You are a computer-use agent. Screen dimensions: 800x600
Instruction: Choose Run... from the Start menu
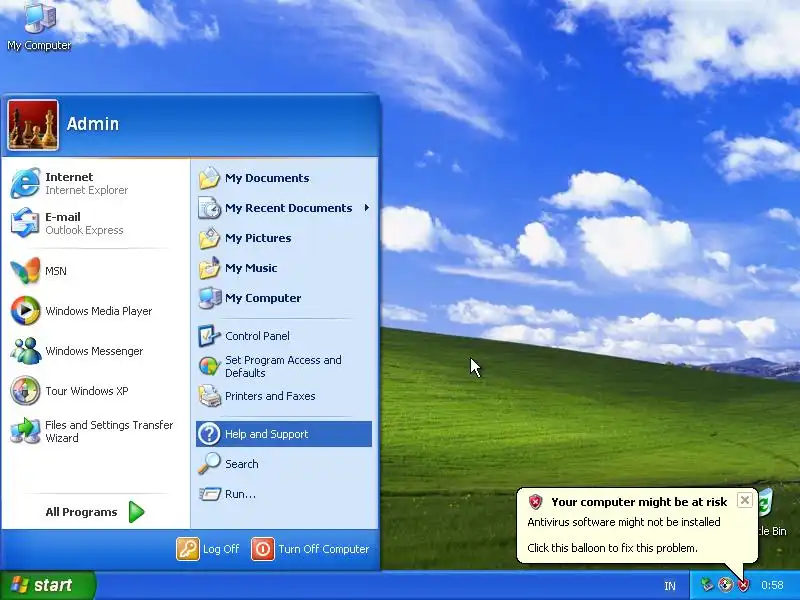pyautogui.click(x=284, y=494)
